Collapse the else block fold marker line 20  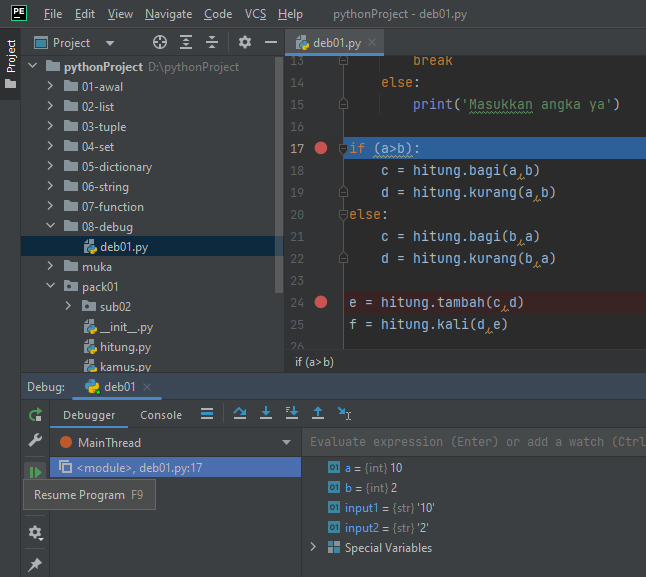coord(343,214)
